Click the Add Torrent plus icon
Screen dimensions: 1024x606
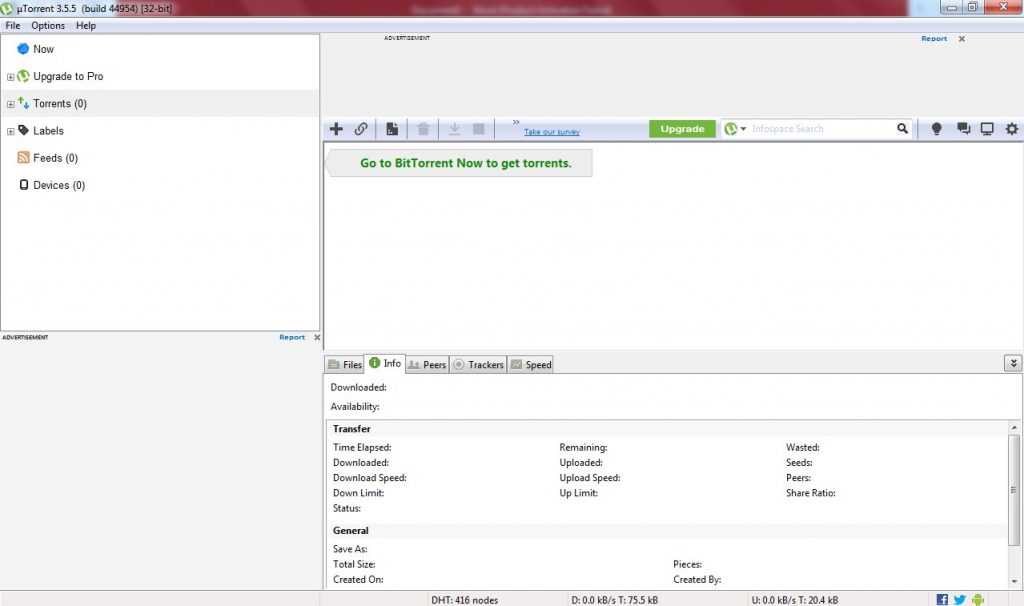(337, 129)
